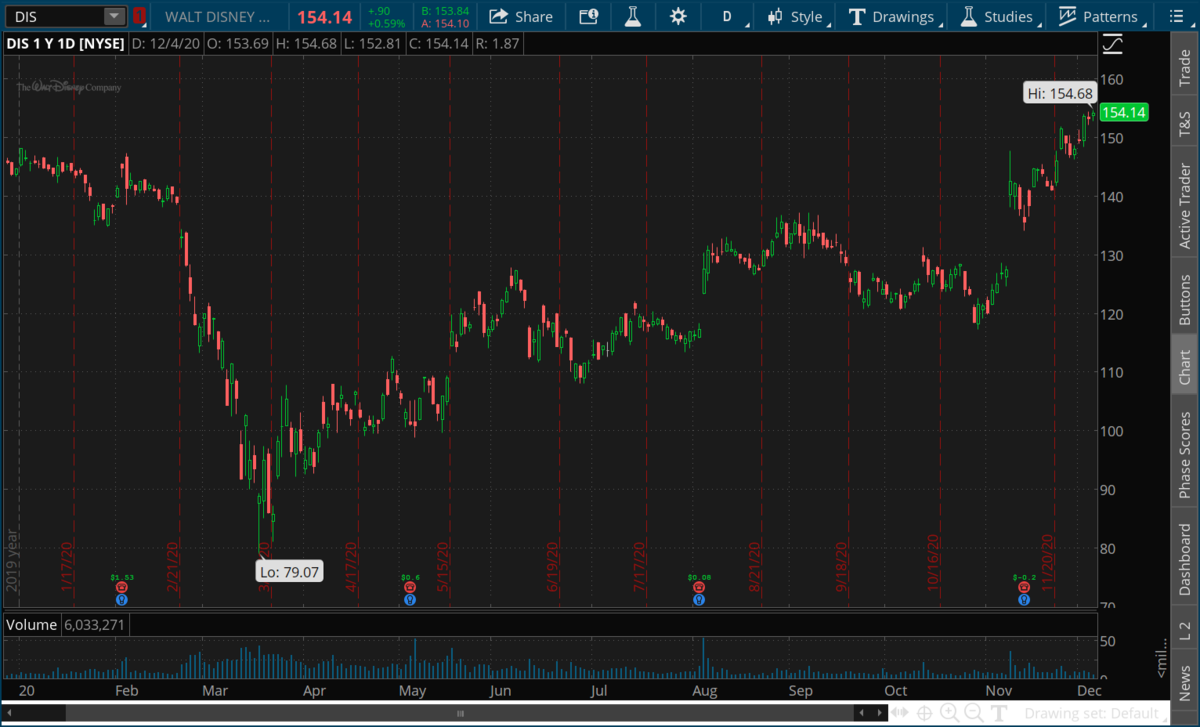Click the flask icon next to the gear
Viewport: 1200px width, 727px height.
[x=633, y=16]
